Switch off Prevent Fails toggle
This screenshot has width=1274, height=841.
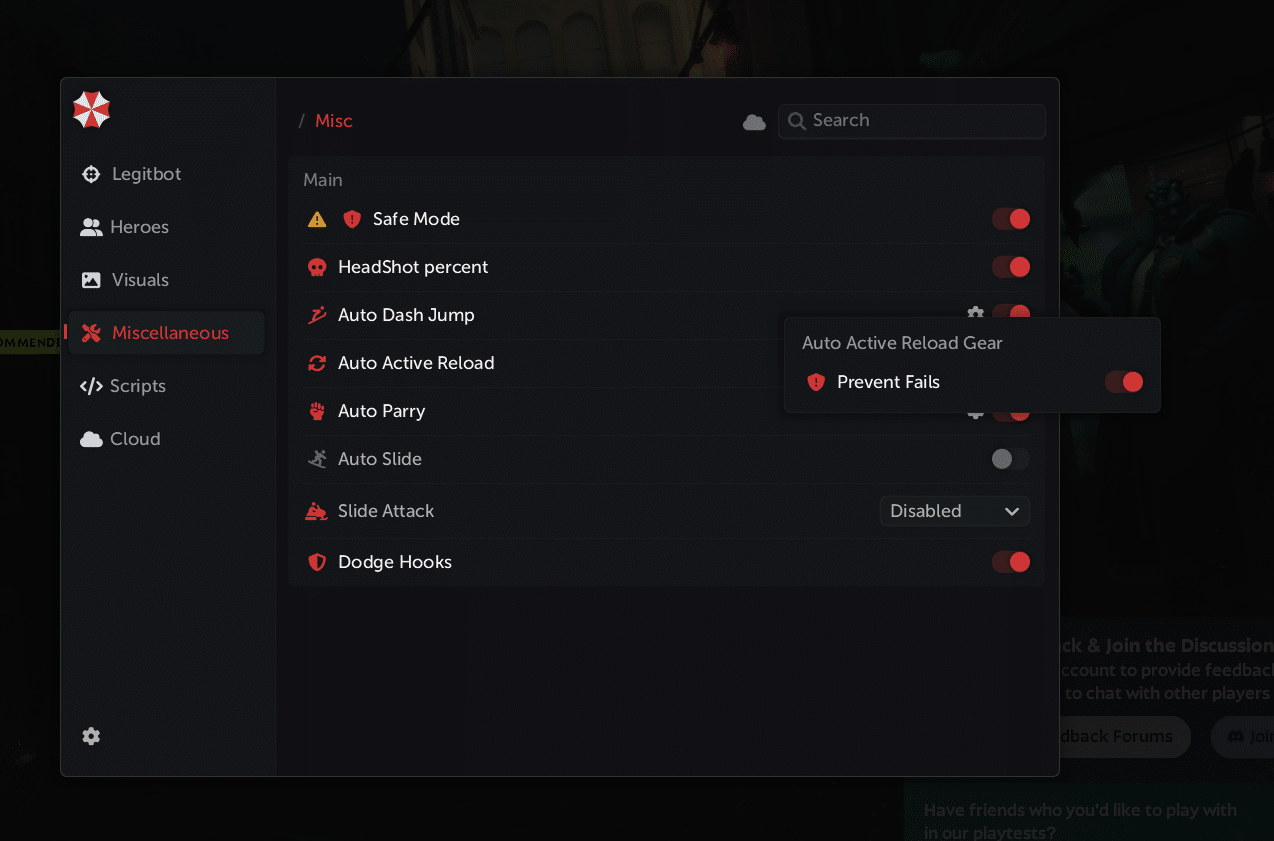[1123, 382]
